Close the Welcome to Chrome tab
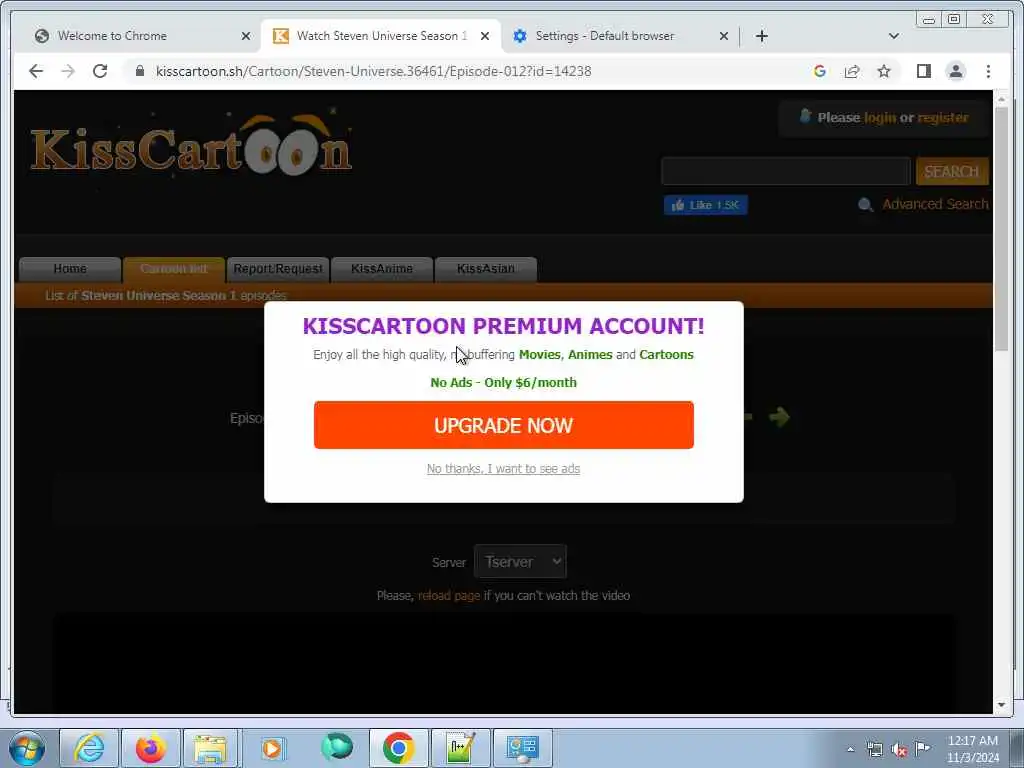The height and width of the screenshot is (768, 1024). [x=246, y=36]
